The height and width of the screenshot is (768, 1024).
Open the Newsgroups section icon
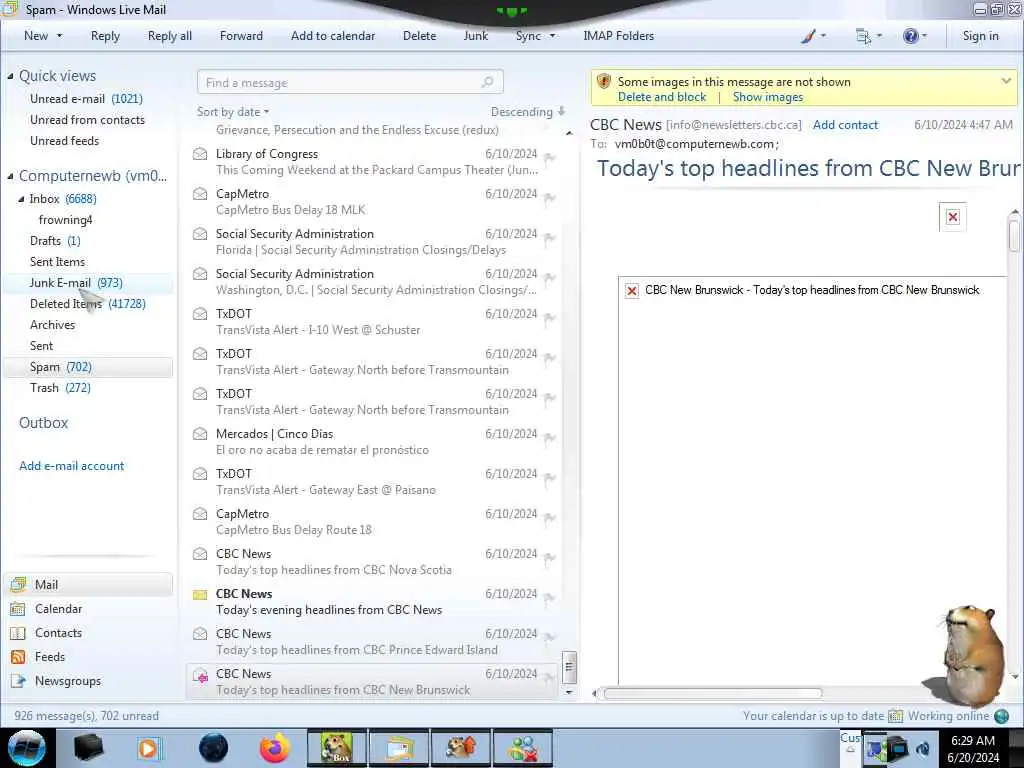point(18,681)
